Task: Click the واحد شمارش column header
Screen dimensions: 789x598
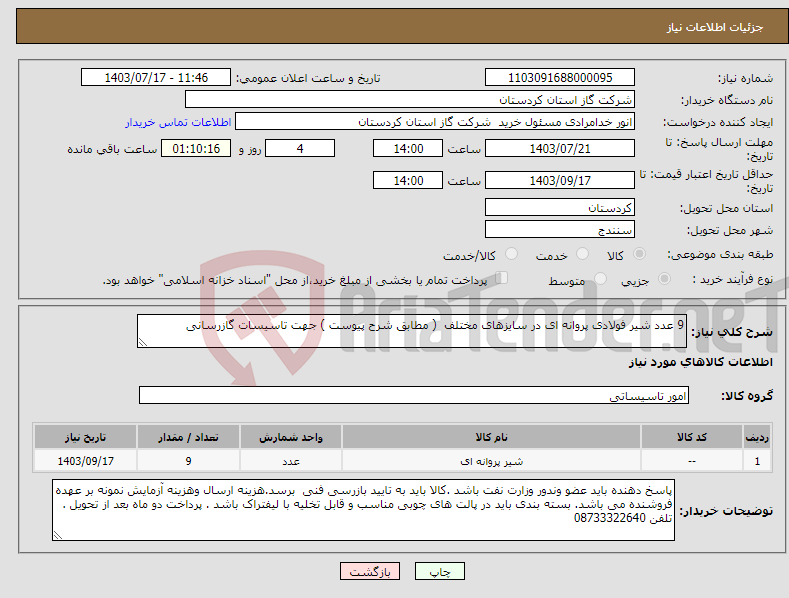Action: click(x=291, y=437)
